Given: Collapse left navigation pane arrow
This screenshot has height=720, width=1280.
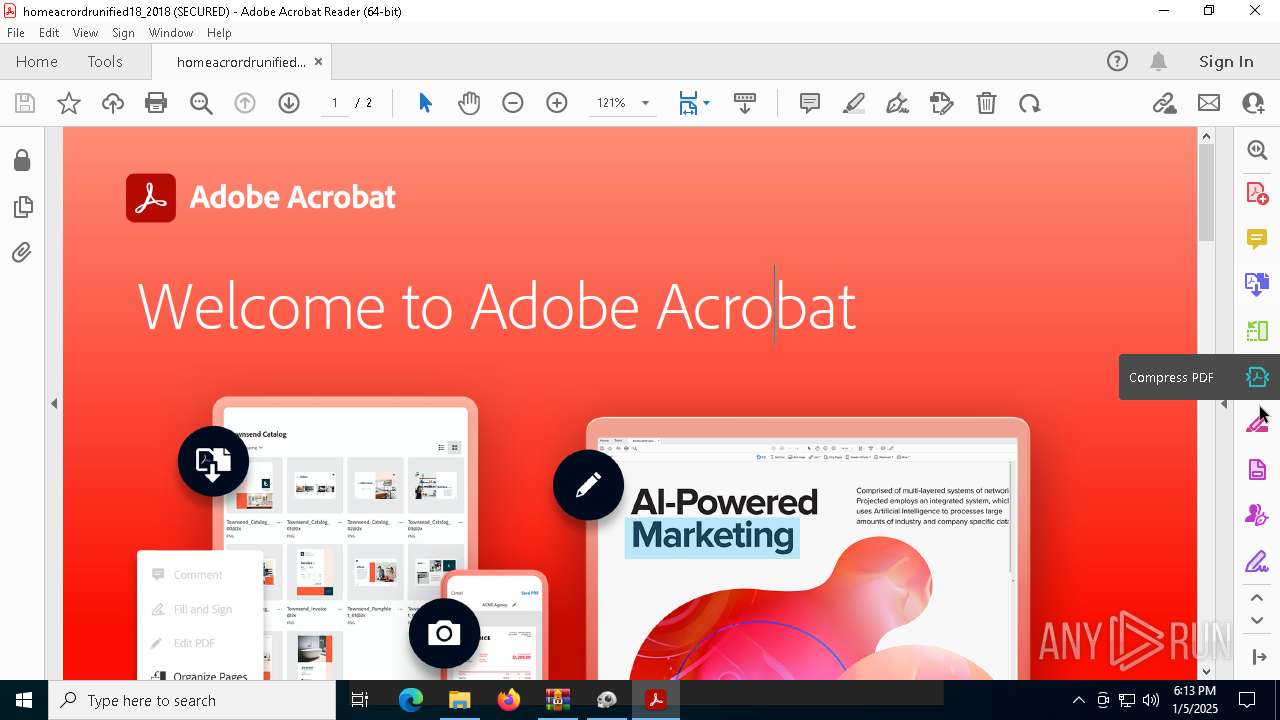Looking at the screenshot, I should tap(54, 404).
